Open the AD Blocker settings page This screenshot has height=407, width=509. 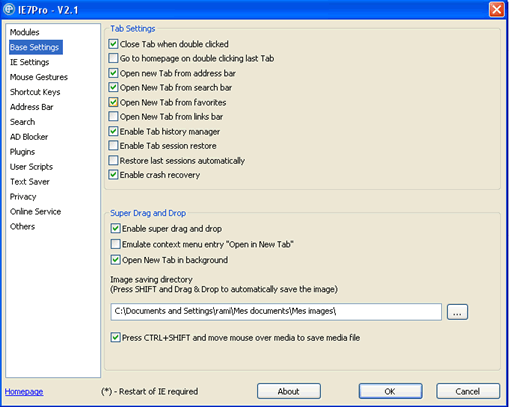(x=29, y=137)
